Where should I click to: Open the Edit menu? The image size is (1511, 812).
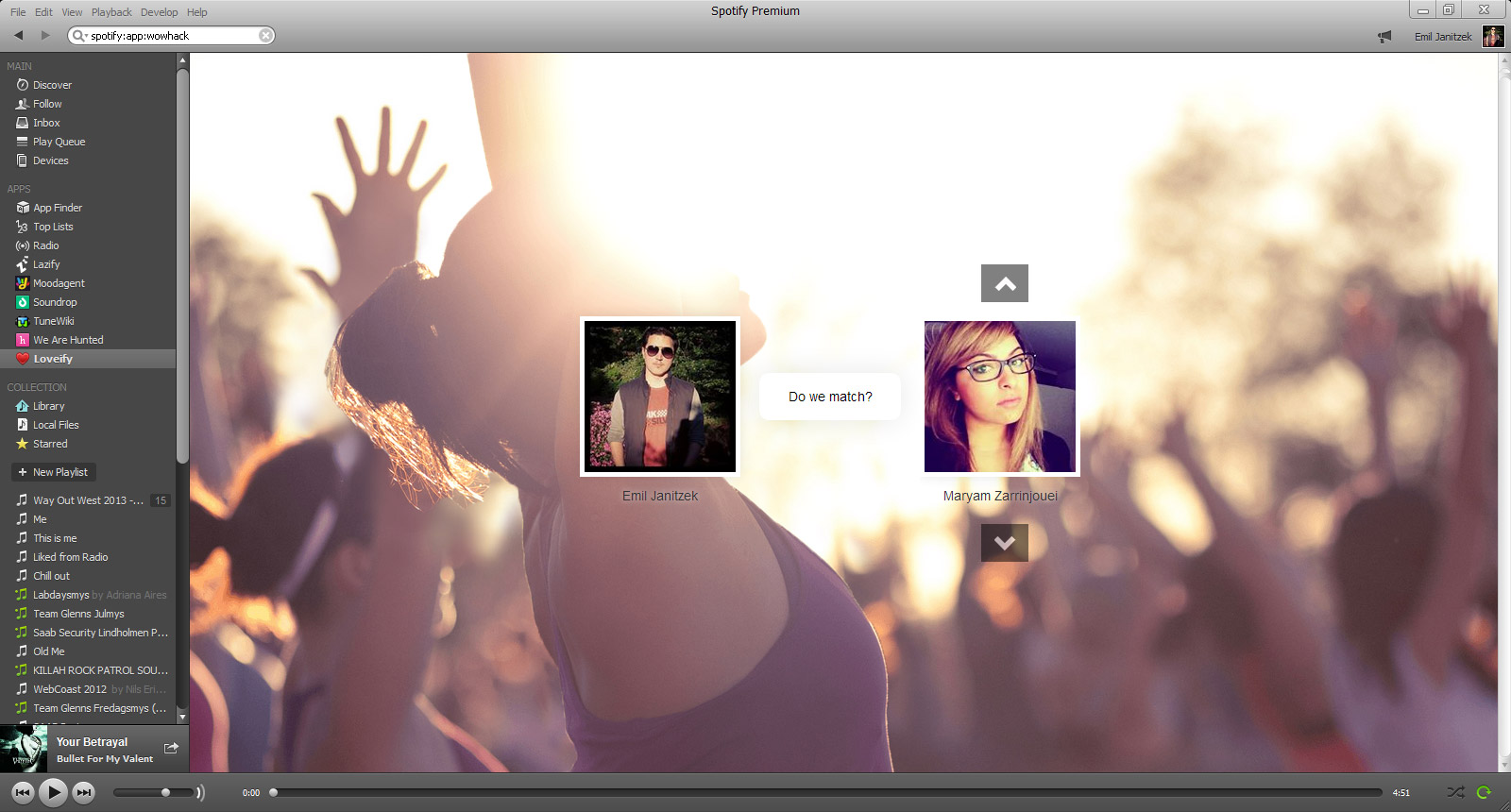43,12
